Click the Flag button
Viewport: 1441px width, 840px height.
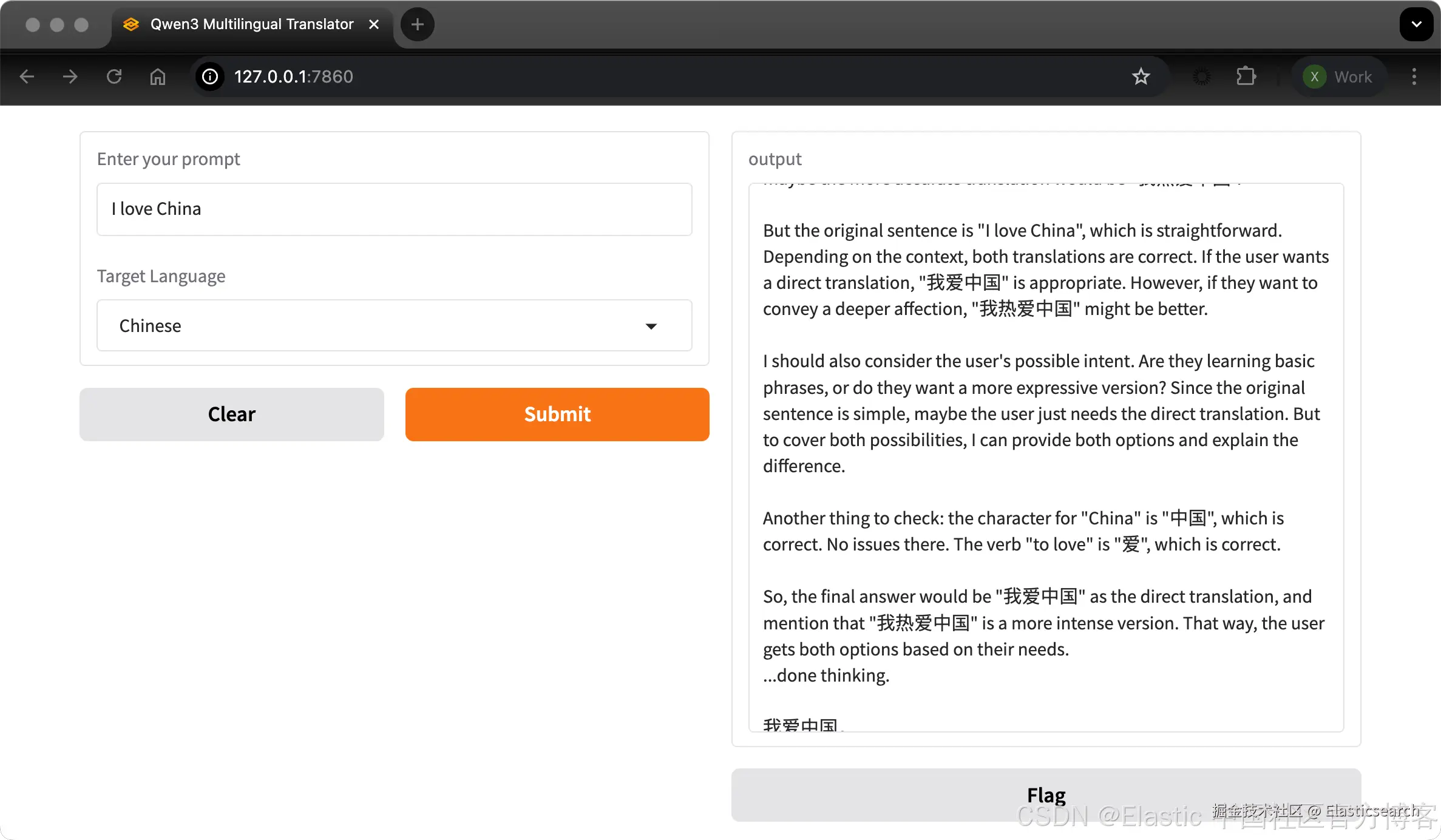1045,794
